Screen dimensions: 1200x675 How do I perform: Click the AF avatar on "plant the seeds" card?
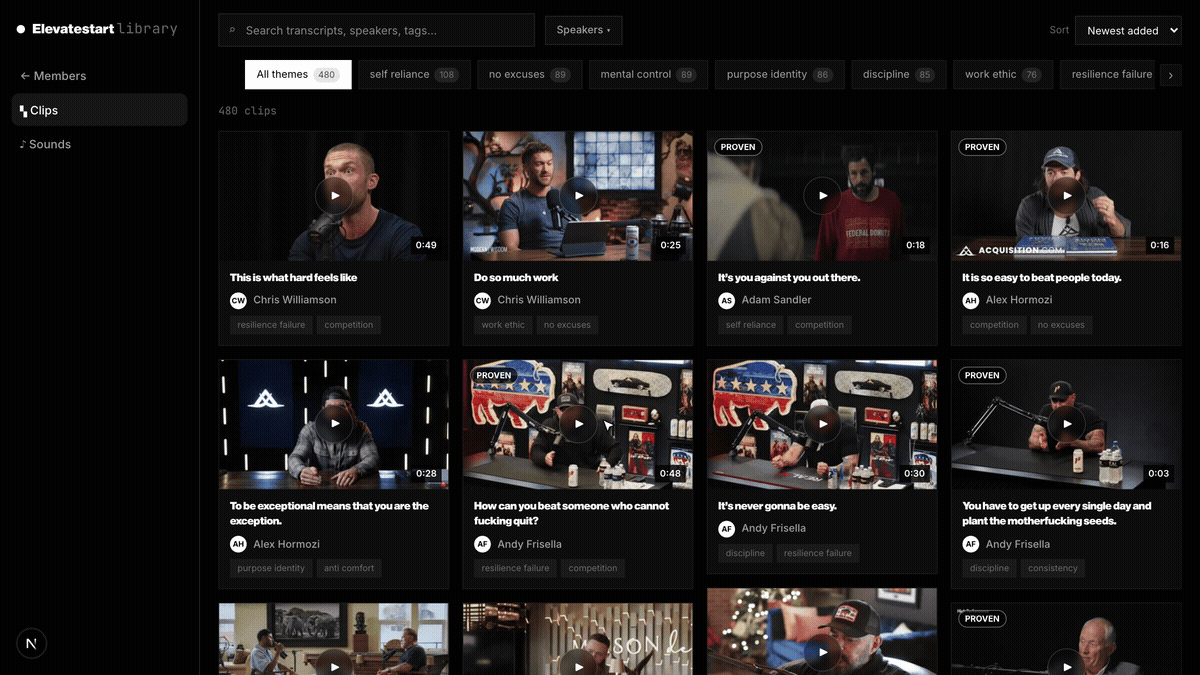(970, 544)
